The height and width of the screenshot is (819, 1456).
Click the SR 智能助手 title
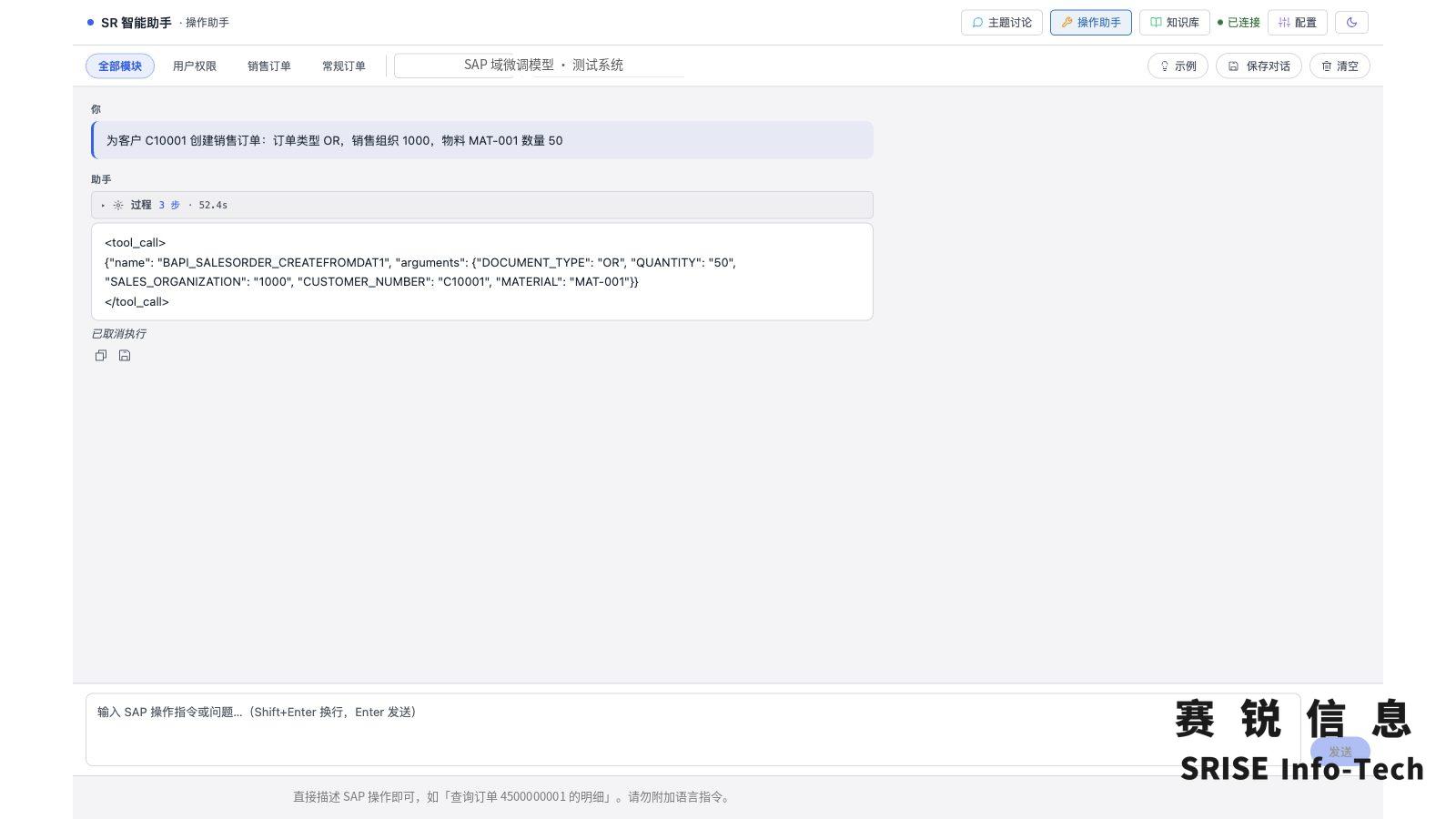[x=136, y=23]
